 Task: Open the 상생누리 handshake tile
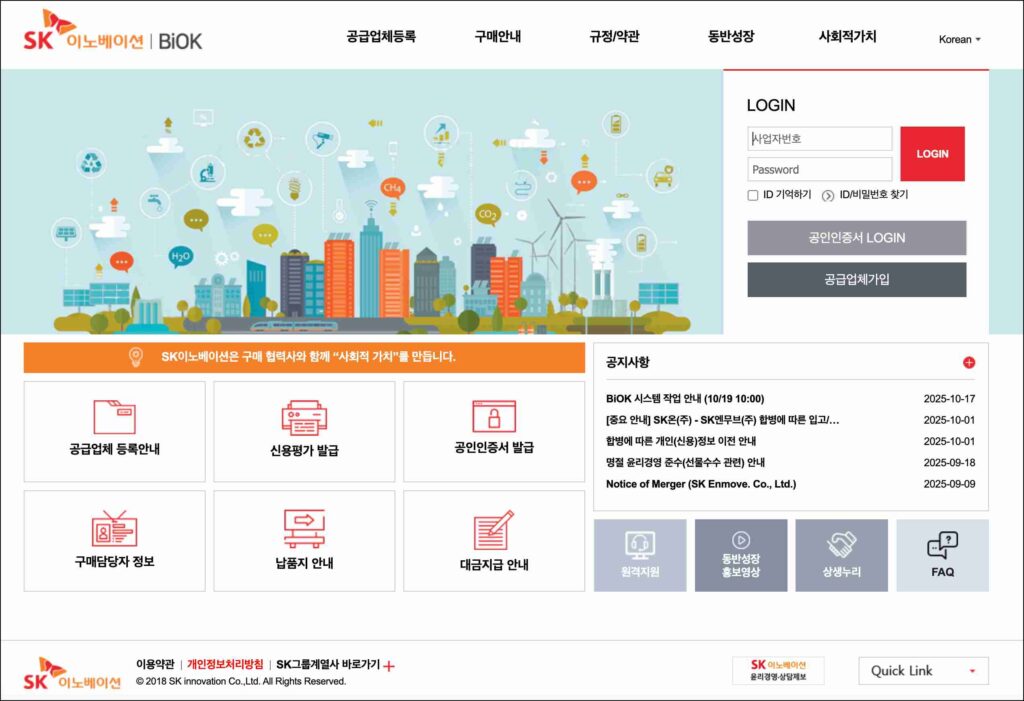(x=841, y=555)
